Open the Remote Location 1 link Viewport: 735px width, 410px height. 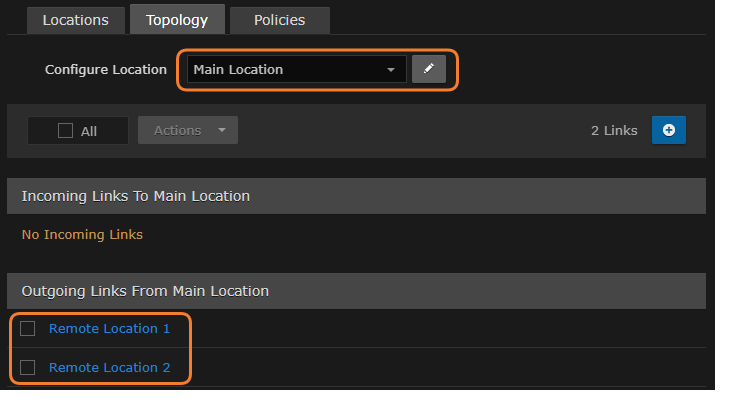coord(110,328)
